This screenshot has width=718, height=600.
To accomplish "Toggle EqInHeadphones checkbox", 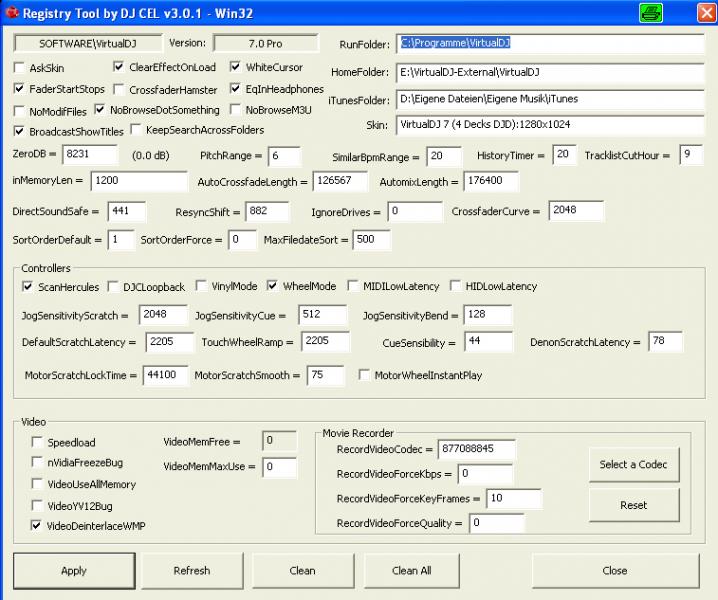I will coord(235,88).
